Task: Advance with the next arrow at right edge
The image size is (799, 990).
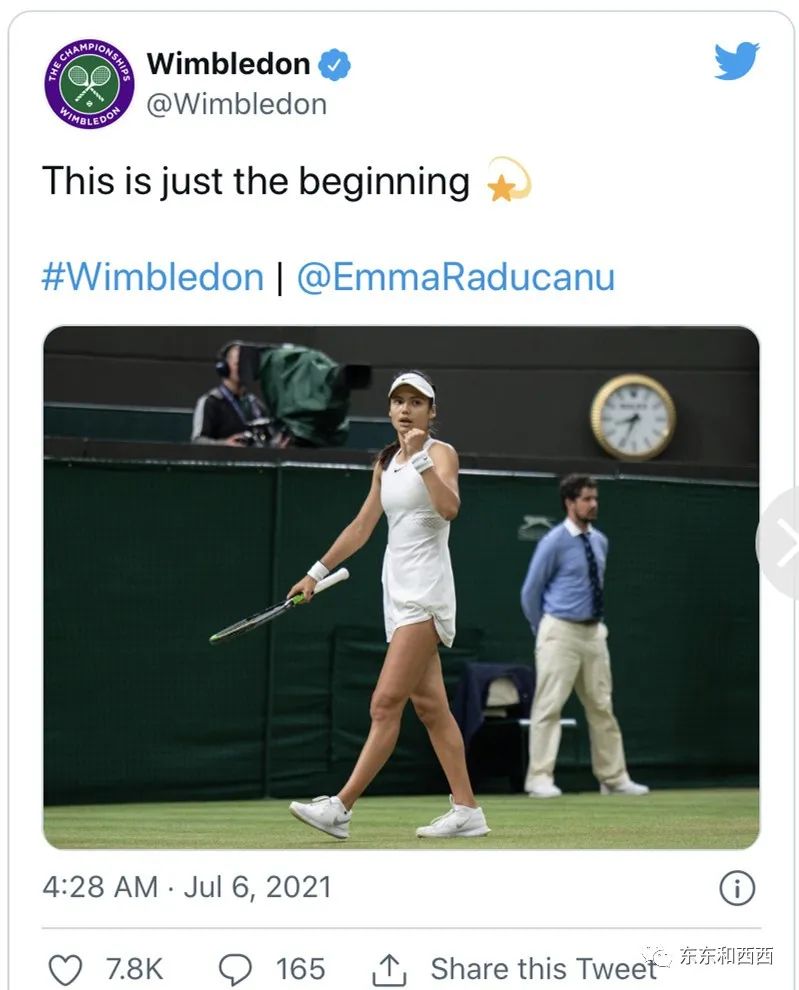Action: (x=781, y=544)
